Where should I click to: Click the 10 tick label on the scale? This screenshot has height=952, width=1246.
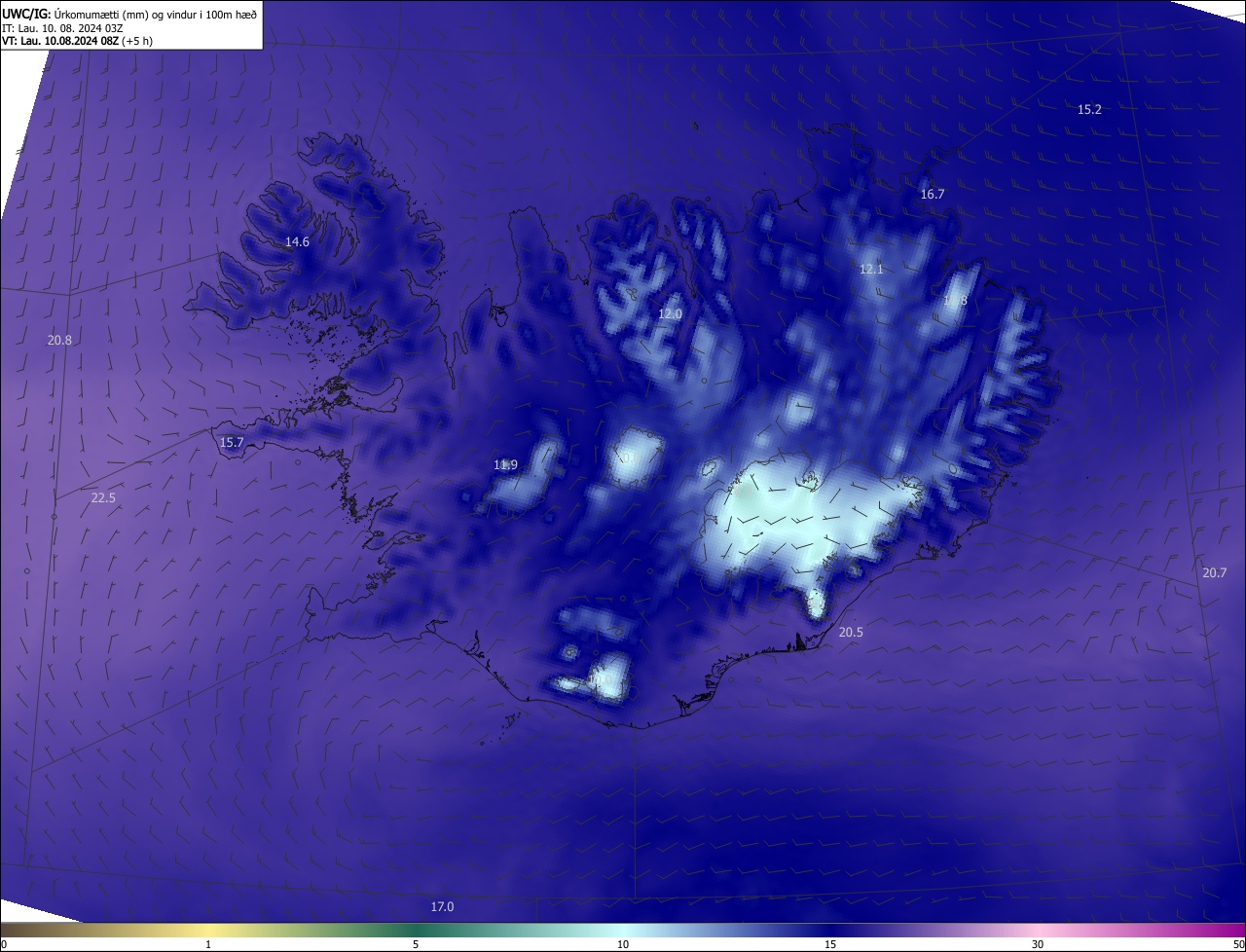point(623,944)
